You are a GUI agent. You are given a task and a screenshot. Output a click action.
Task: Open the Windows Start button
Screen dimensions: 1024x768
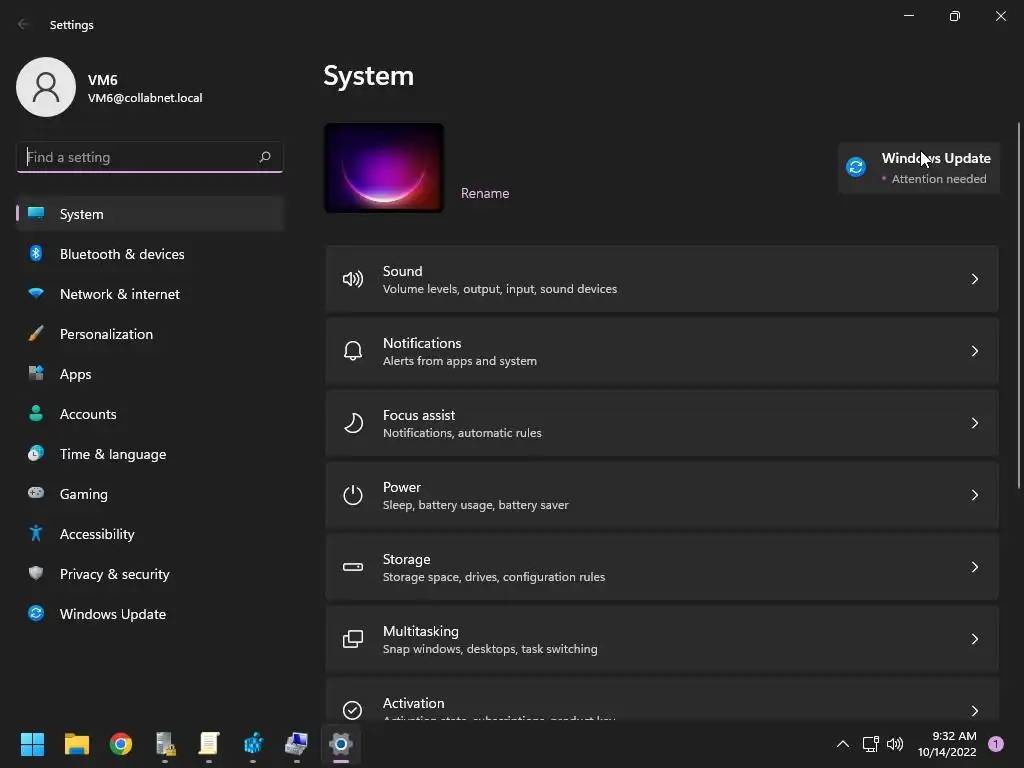(x=32, y=744)
